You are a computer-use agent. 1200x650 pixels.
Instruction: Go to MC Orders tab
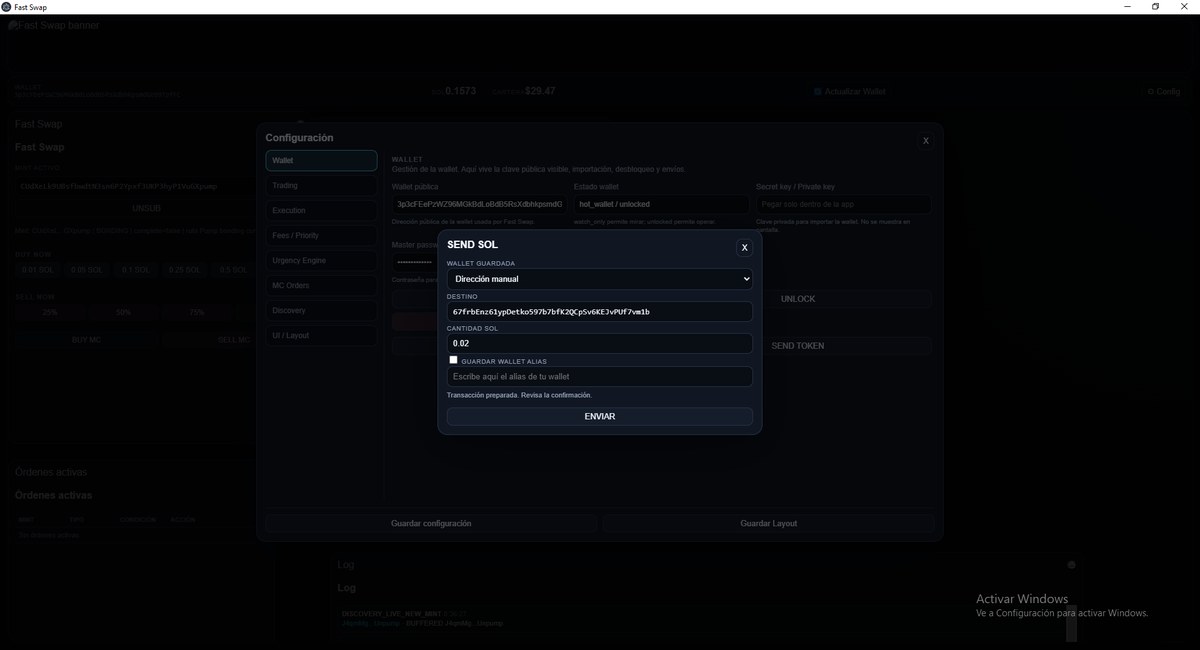[321, 285]
